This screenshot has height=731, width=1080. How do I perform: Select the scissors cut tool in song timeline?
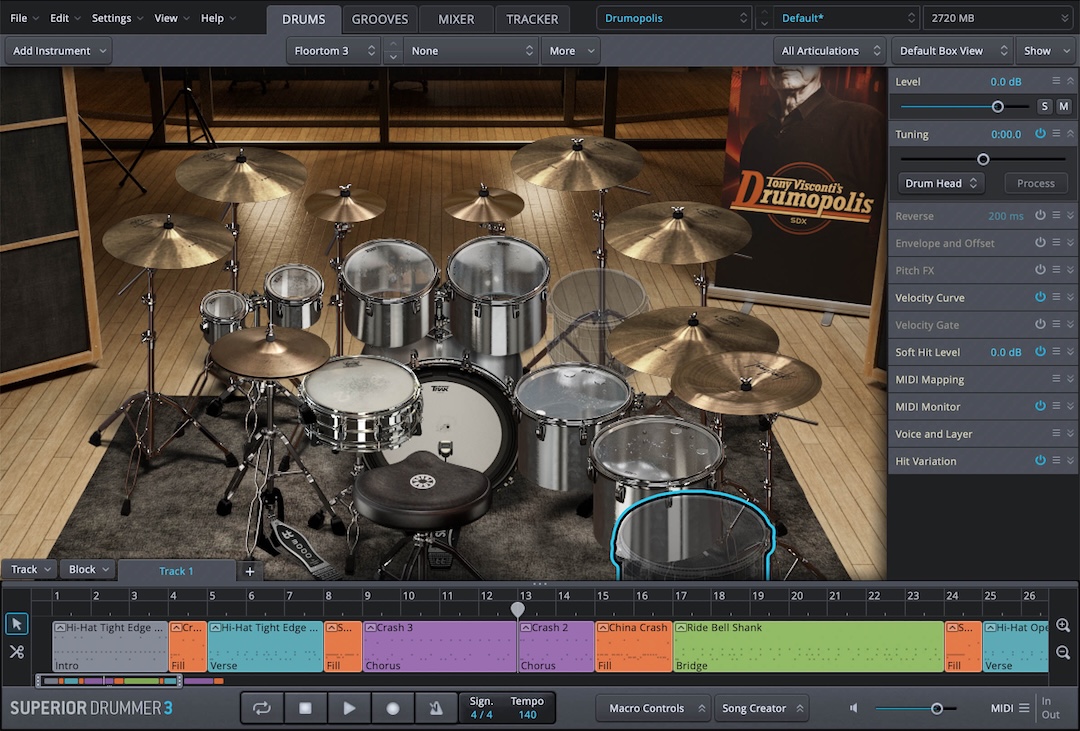[x=16, y=651]
